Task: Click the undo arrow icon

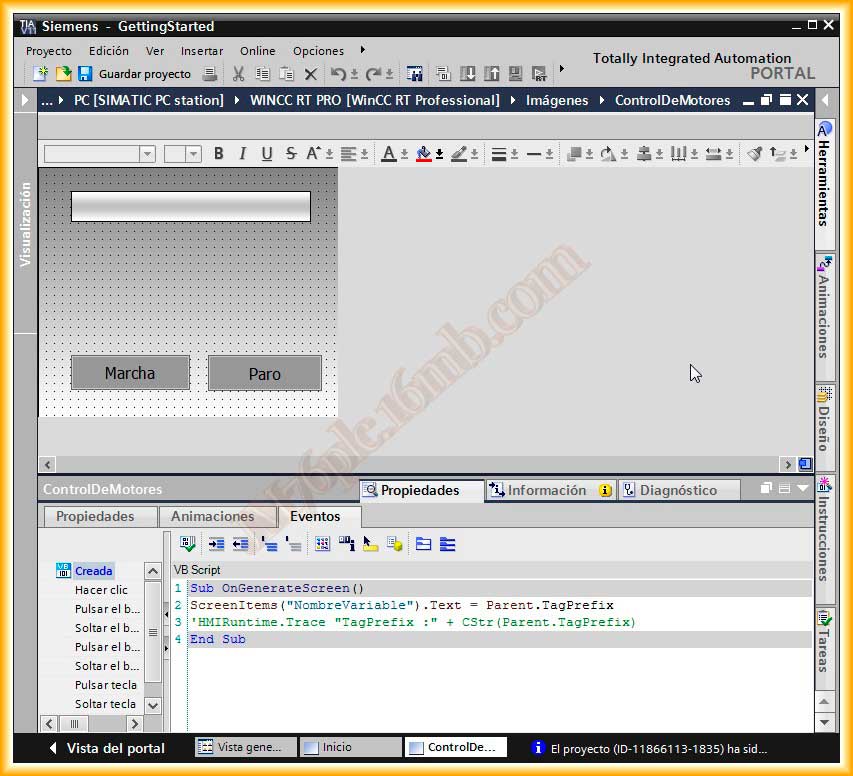Action: click(339, 74)
